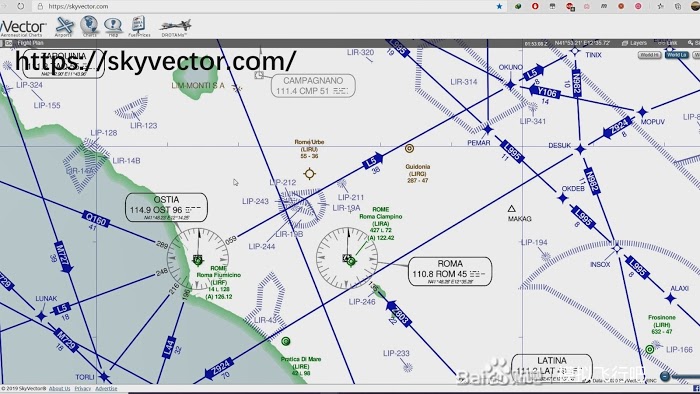Click the CAMPAGNANO VOR info box
The image size is (700, 394).
click(313, 86)
